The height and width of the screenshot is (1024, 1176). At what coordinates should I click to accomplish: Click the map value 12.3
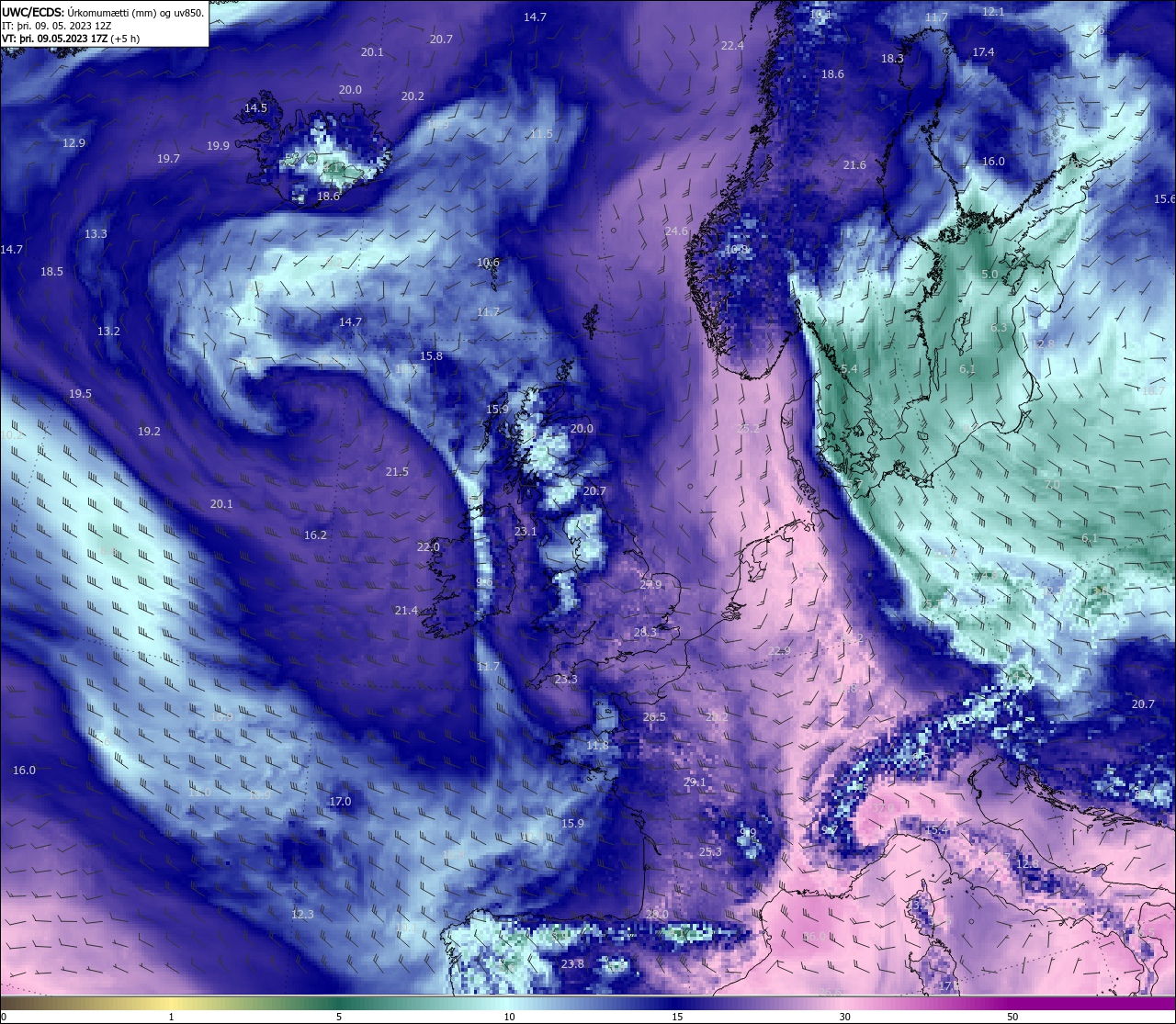tap(302, 915)
